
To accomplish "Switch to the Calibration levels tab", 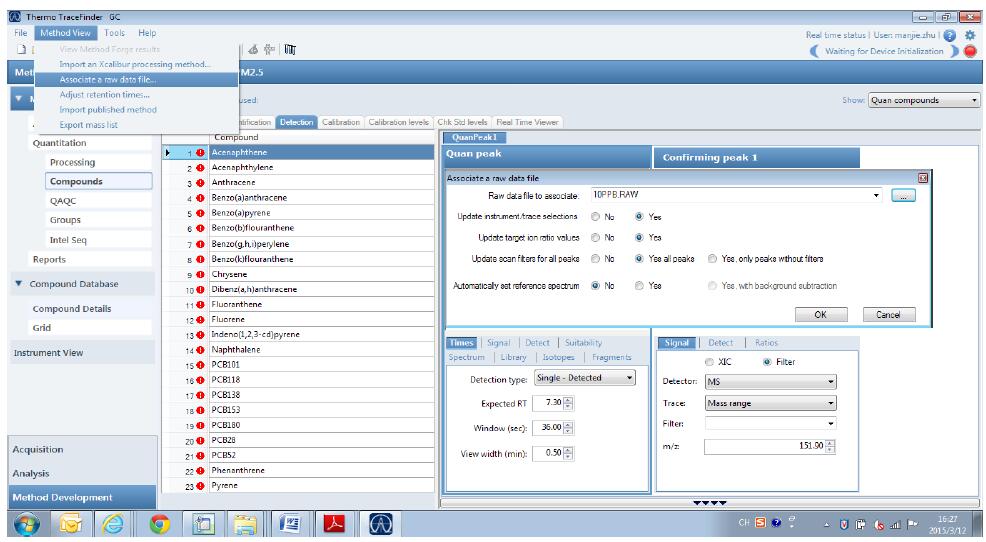I will click(x=399, y=122).
